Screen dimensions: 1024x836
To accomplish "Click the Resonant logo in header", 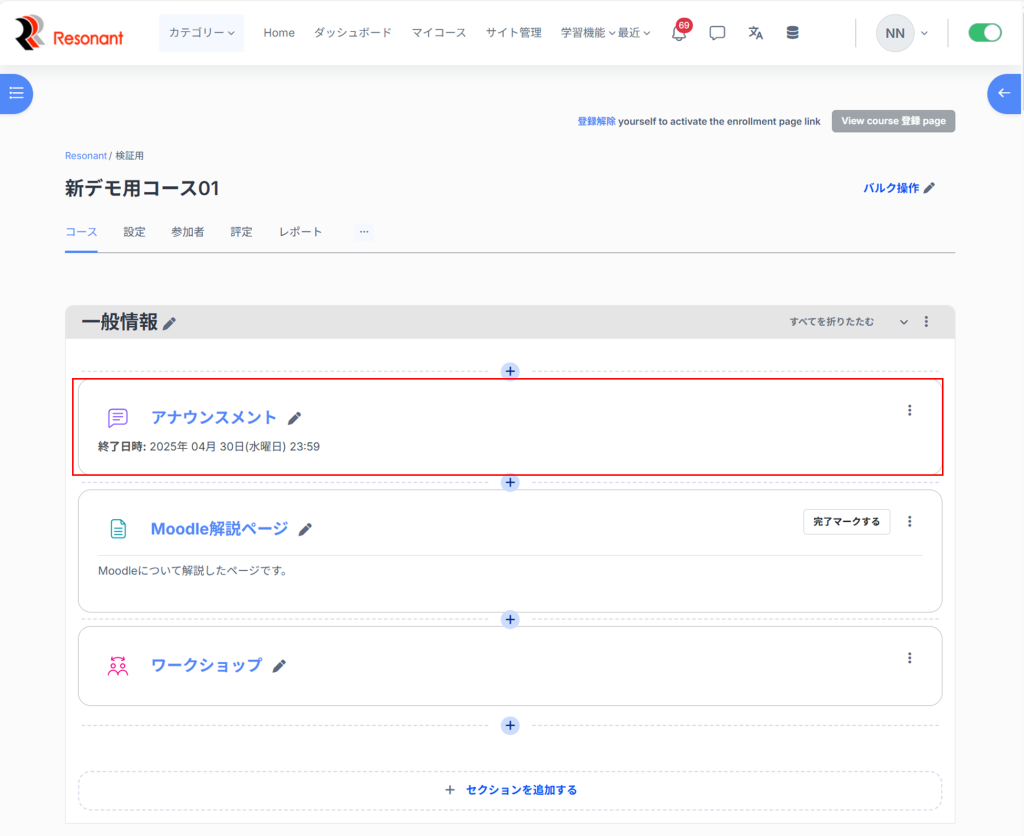I will [x=69, y=33].
